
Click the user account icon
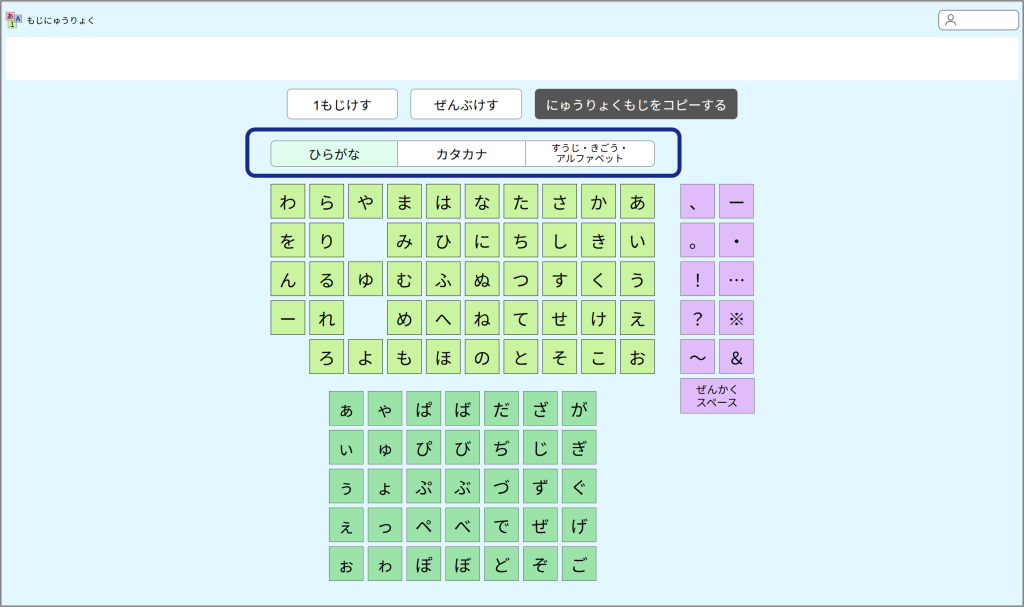(x=950, y=20)
